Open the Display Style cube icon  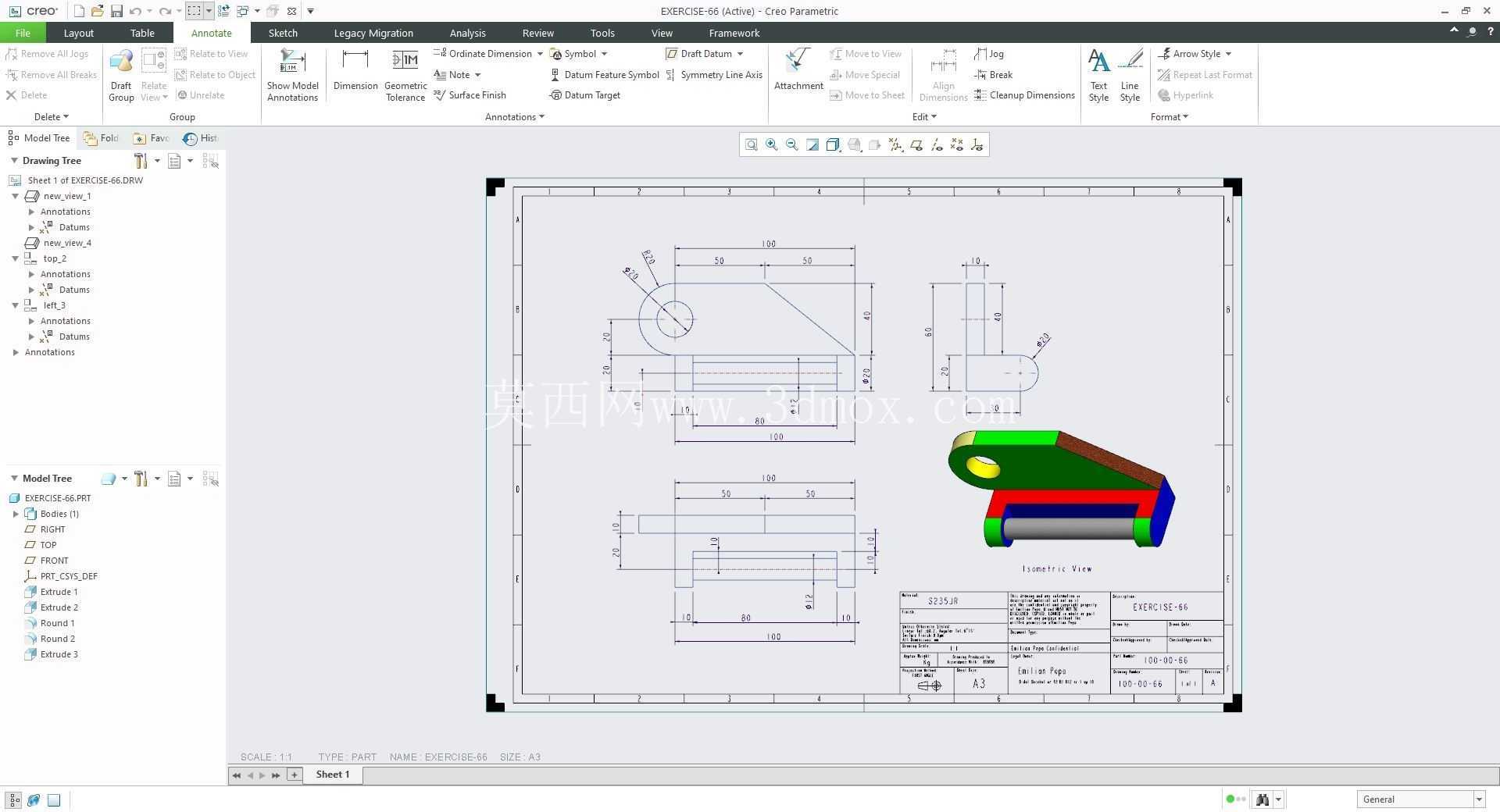[x=833, y=144]
